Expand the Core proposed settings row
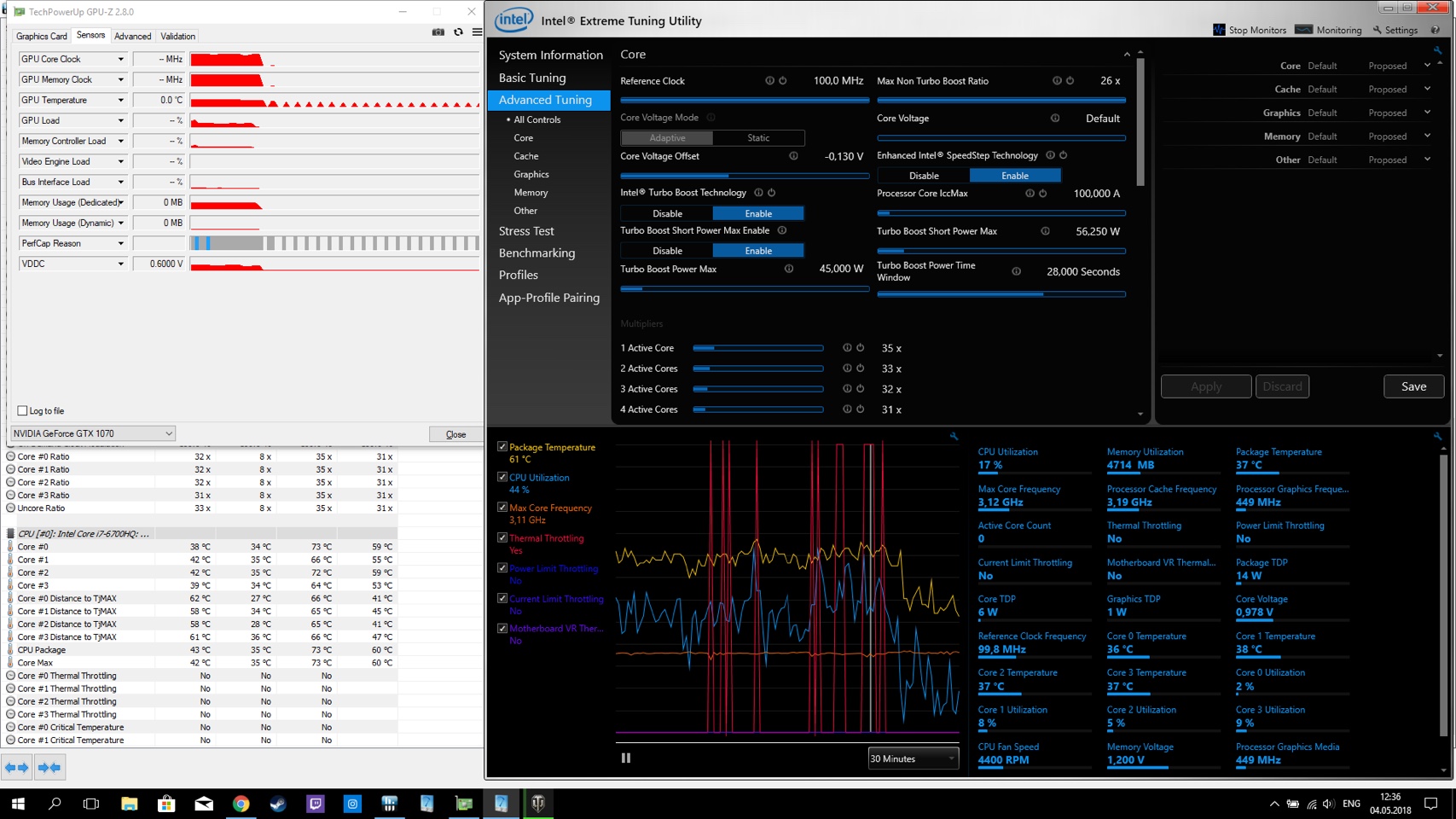The image size is (1456, 819). [1427, 66]
